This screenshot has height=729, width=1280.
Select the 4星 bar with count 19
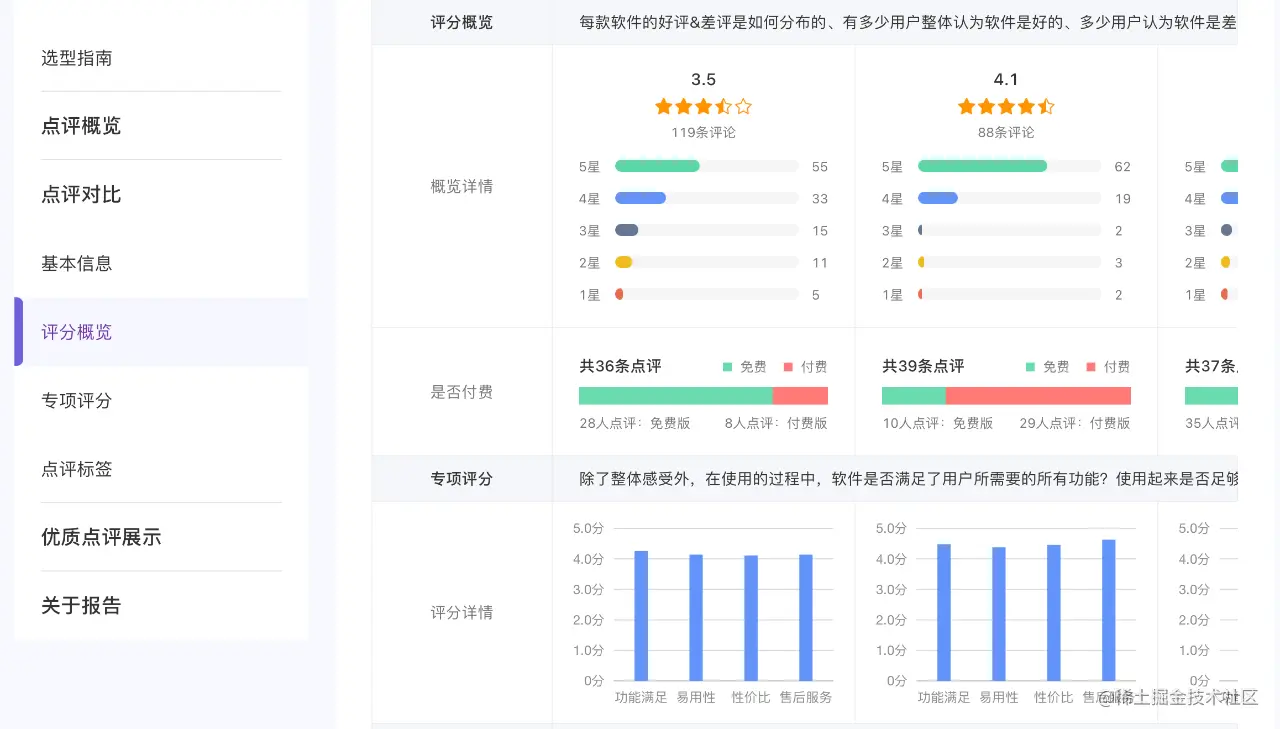tap(1009, 198)
